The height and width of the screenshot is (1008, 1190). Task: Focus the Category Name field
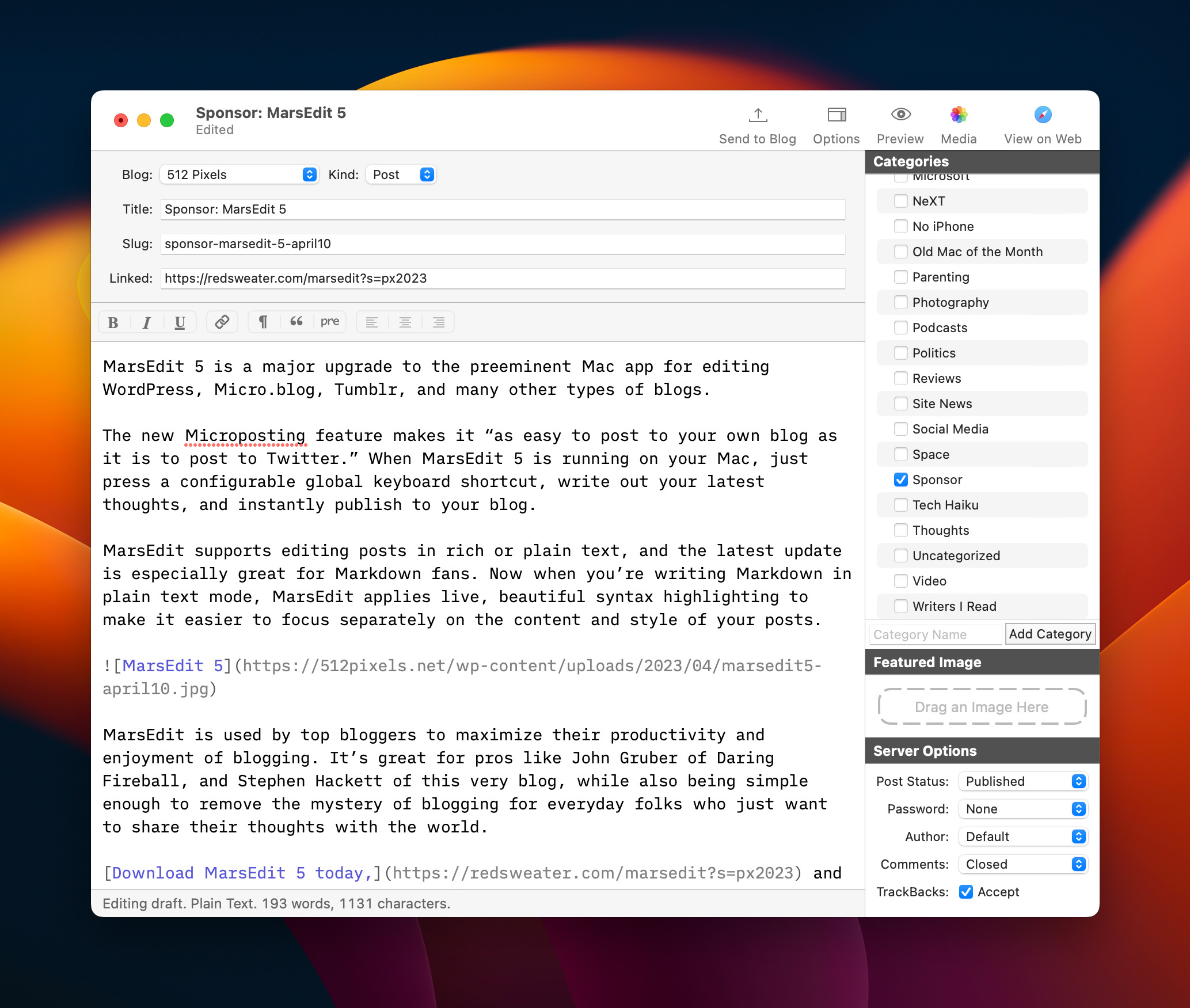(x=936, y=634)
